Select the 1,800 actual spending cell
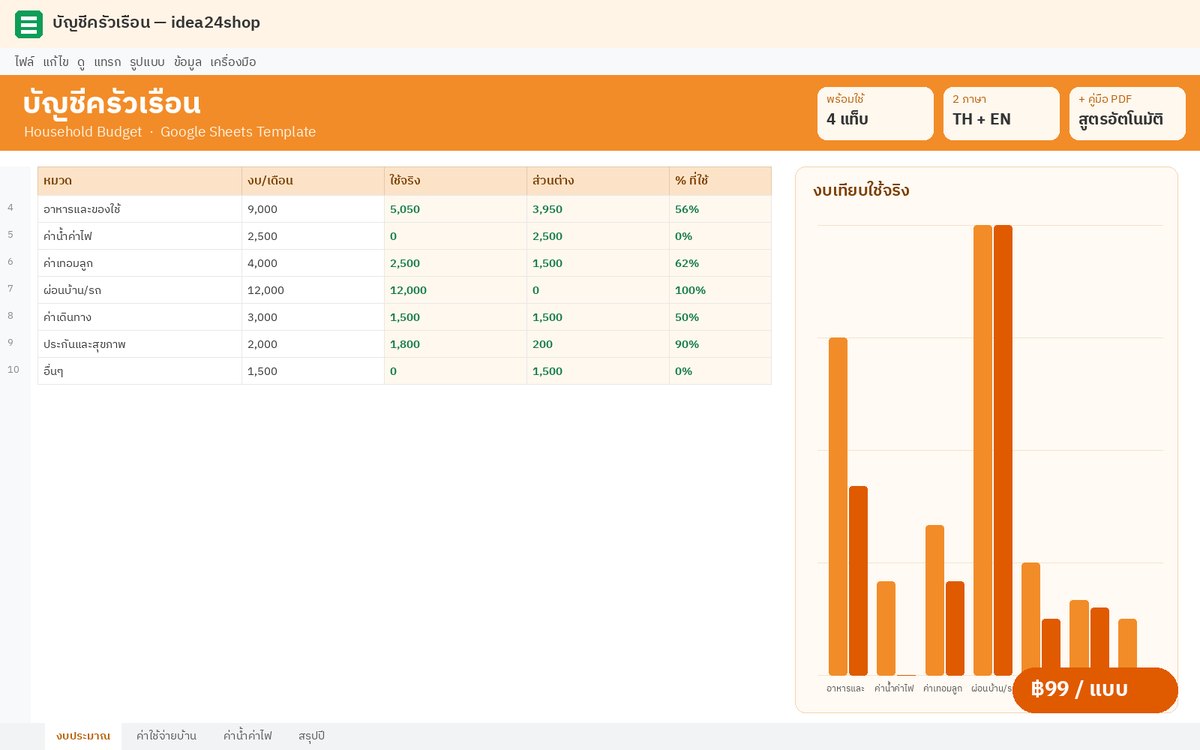 (456, 344)
